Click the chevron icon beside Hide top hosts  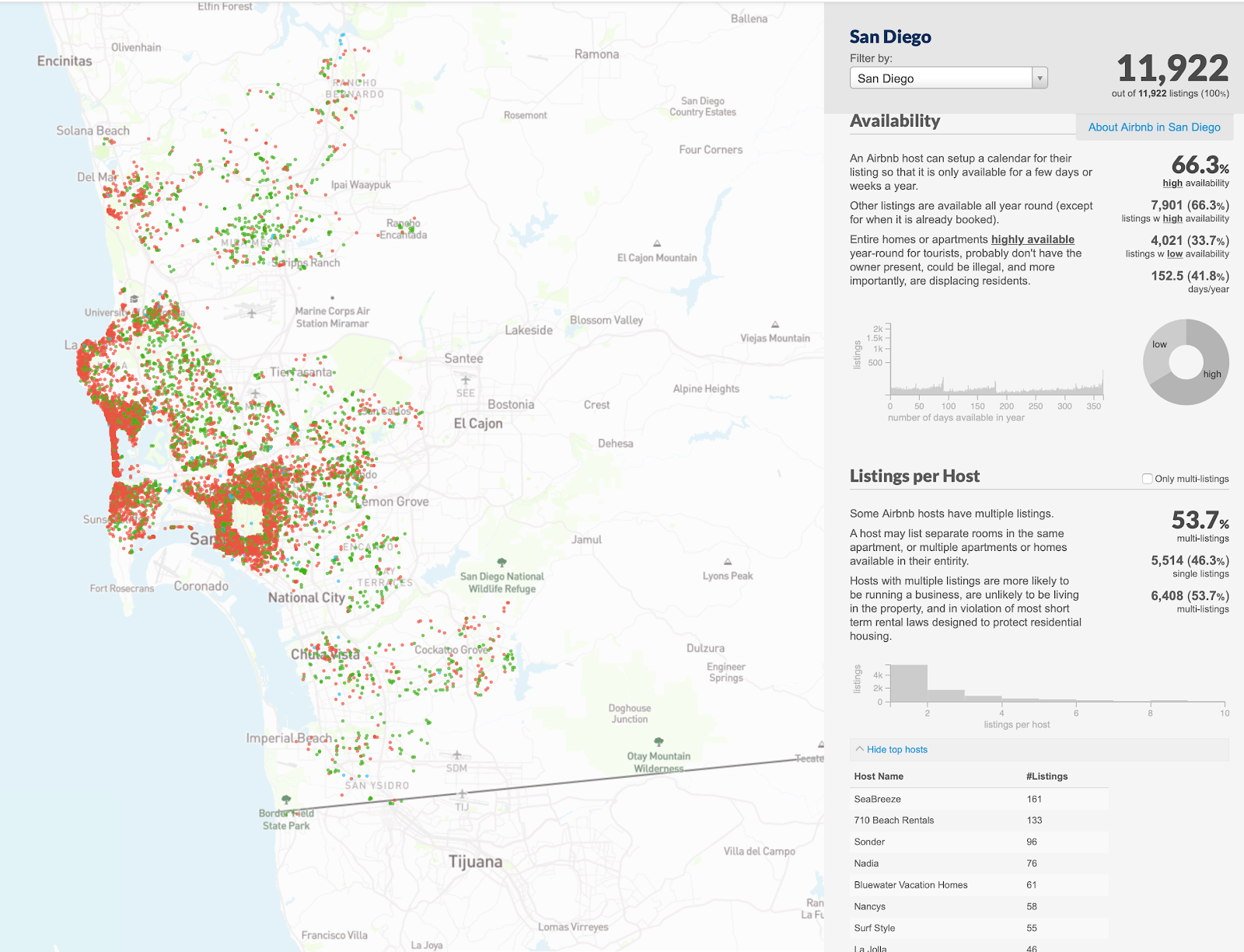pyautogui.click(x=859, y=749)
